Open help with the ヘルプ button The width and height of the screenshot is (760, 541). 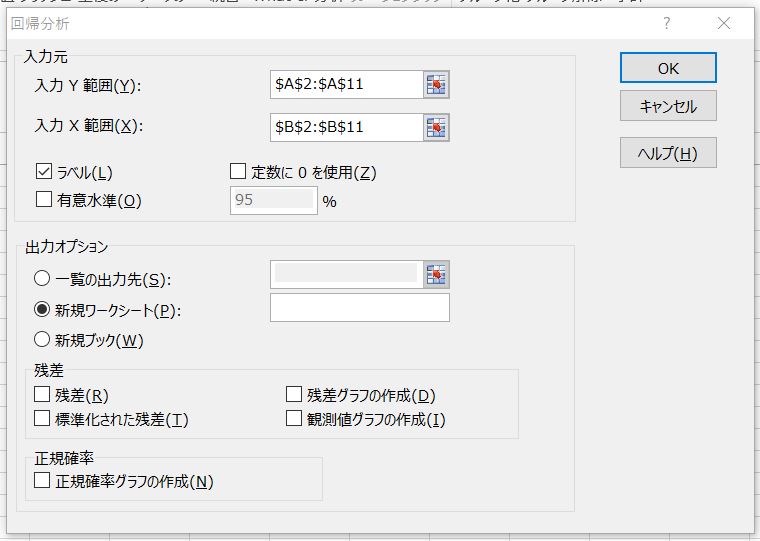tap(667, 153)
